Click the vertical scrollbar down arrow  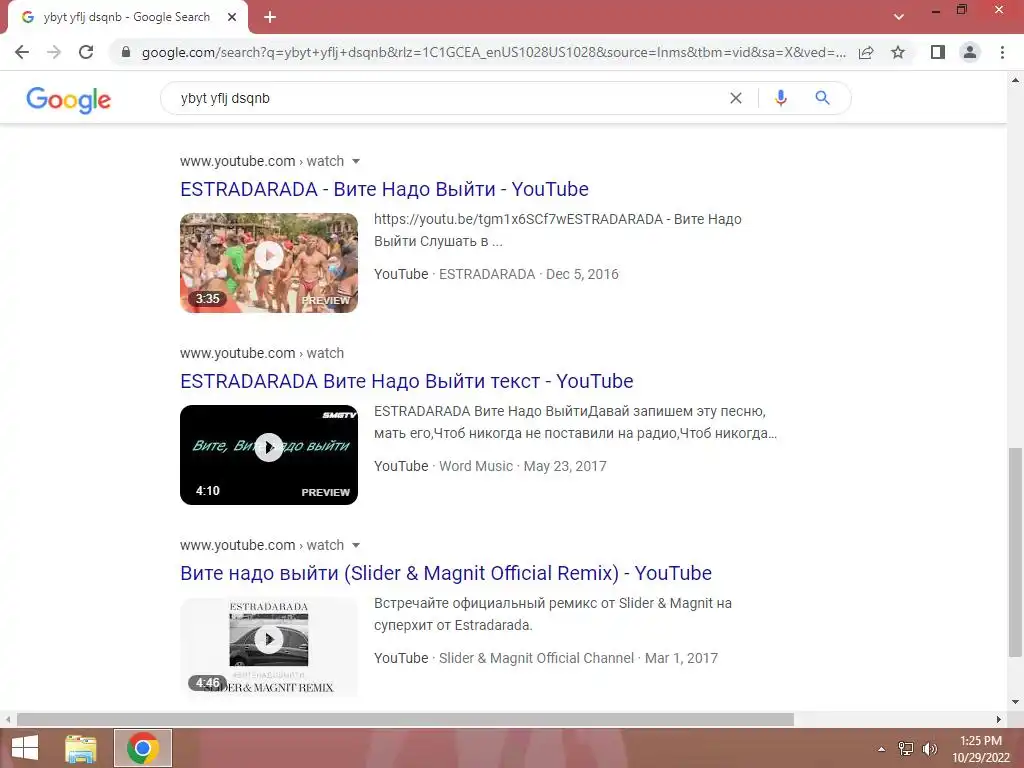pyautogui.click(x=1015, y=702)
